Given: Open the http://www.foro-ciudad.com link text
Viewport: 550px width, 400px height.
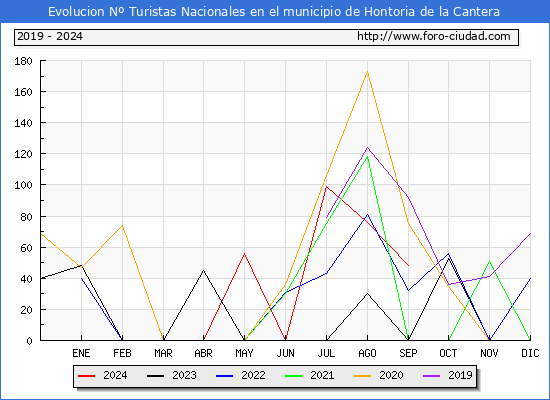Looking at the screenshot, I should pyautogui.click(x=434, y=36).
